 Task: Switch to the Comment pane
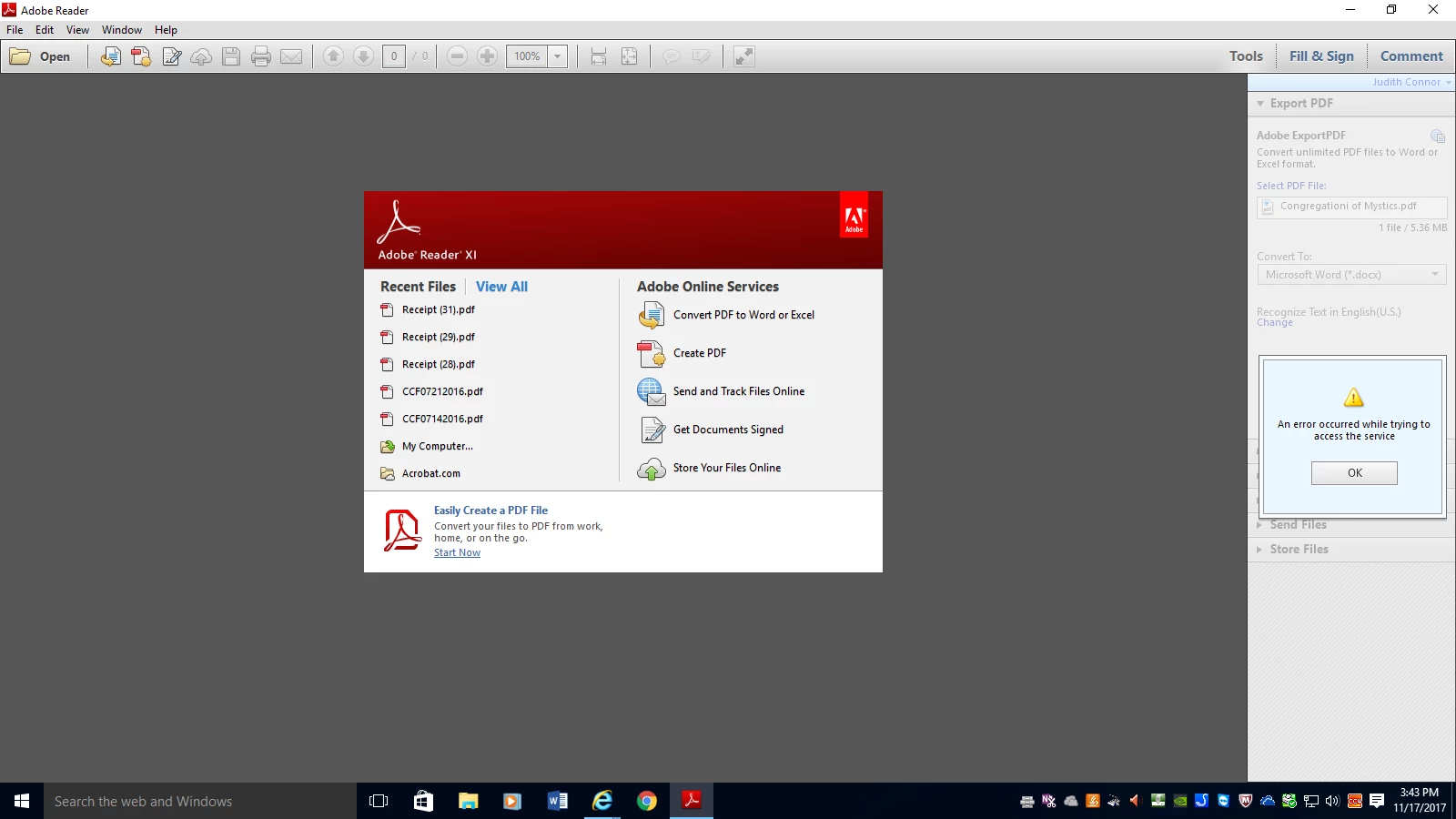tap(1411, 56)
